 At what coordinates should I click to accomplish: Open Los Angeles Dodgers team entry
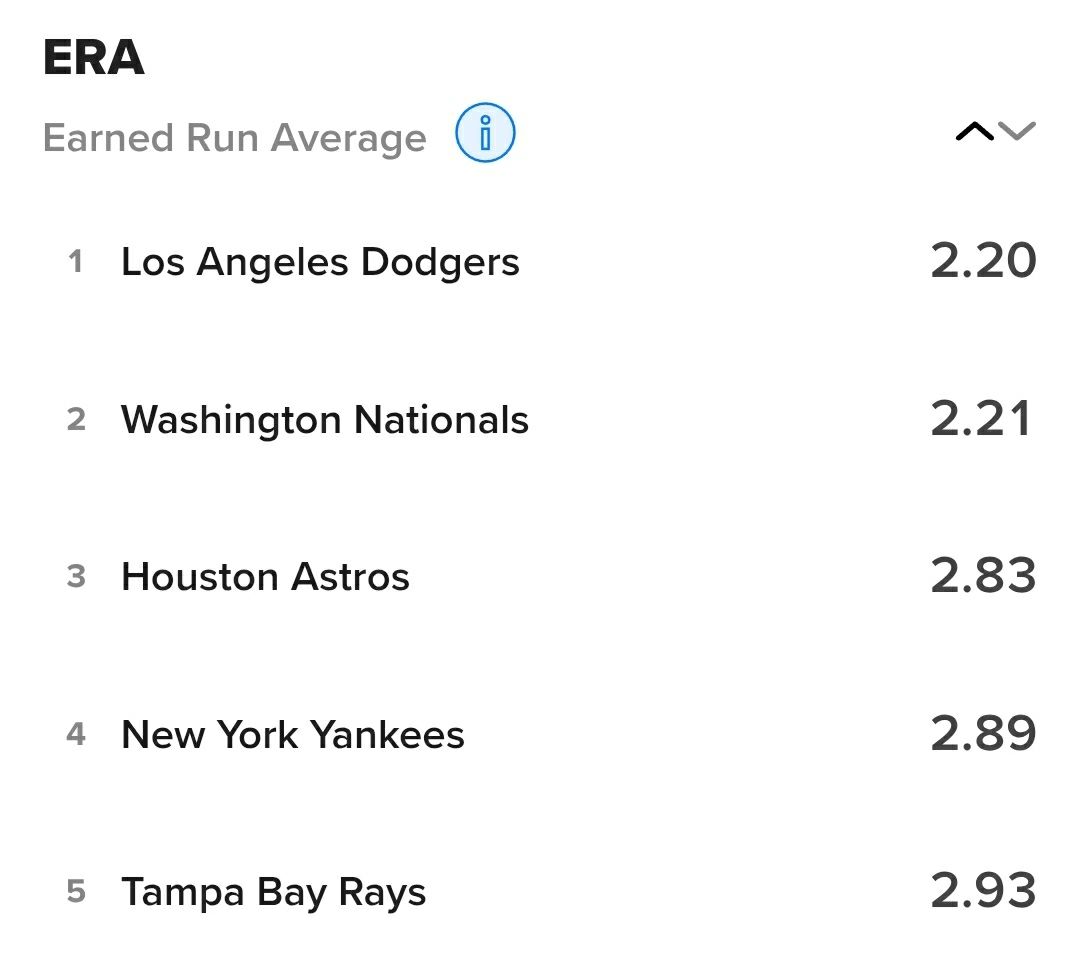click(320, 262)
